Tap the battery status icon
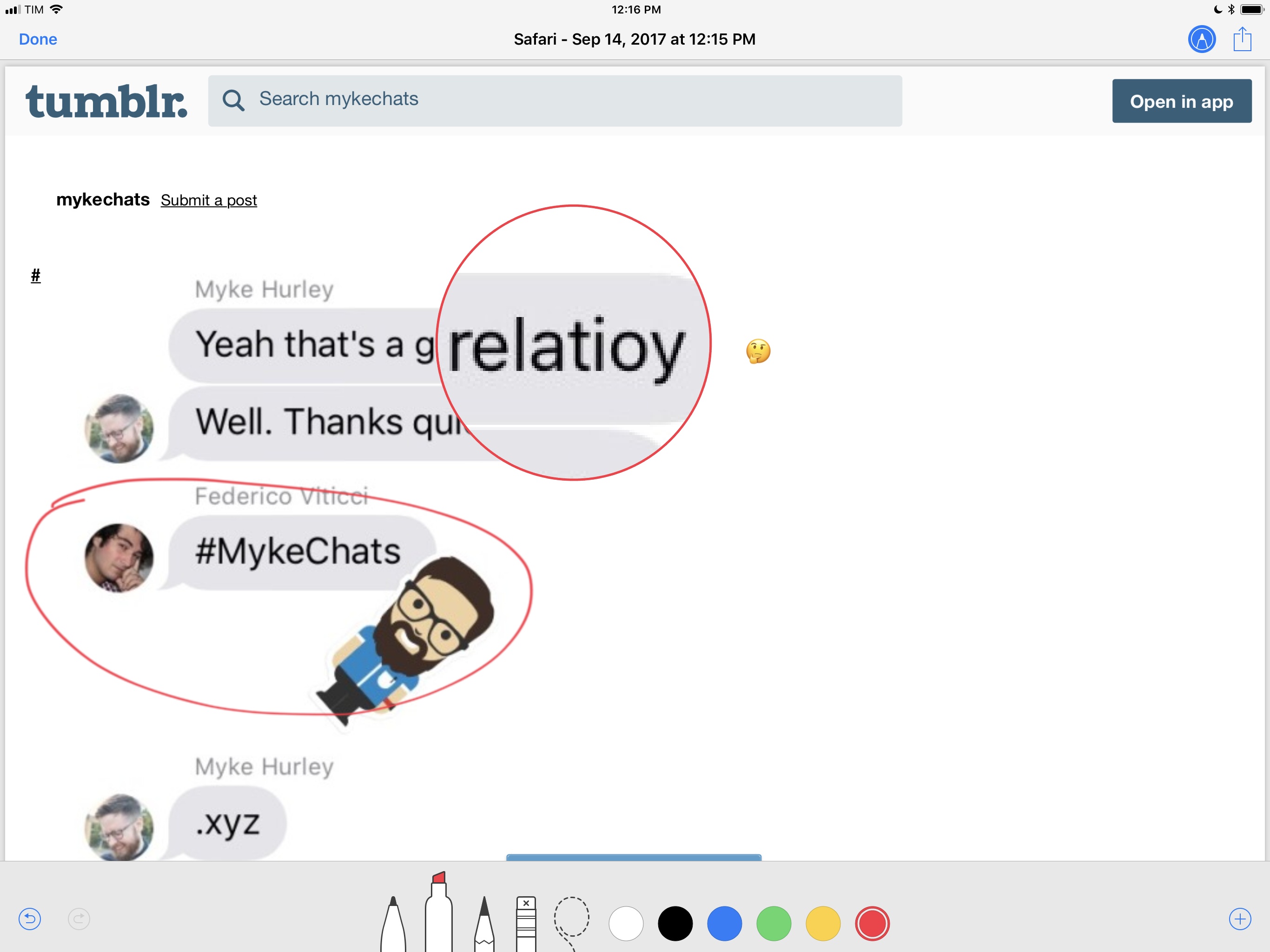The width and height of the screenshot is (1270, 952). click(x=1252, y=9)
